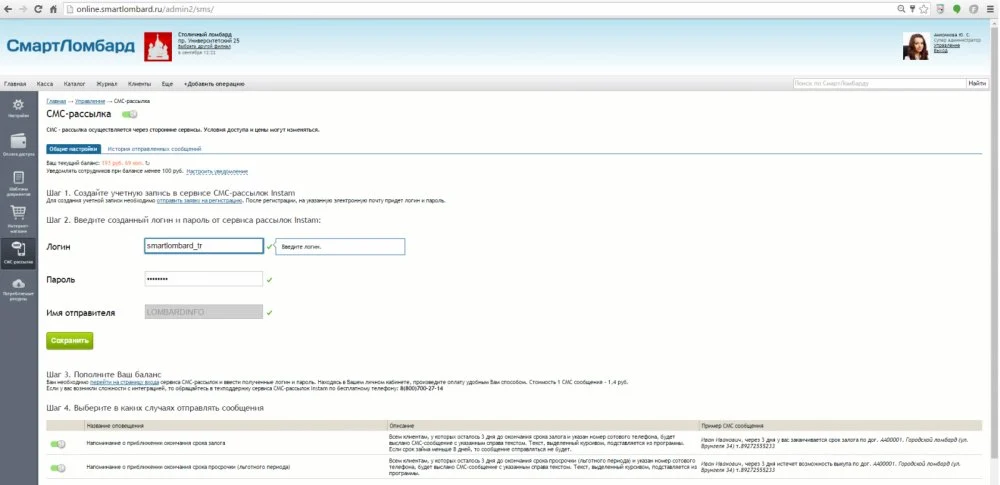Focus the Поиск по СмартЛомбарду search box
Viewport: 1000px width, 485px height.
click(879, 84)
